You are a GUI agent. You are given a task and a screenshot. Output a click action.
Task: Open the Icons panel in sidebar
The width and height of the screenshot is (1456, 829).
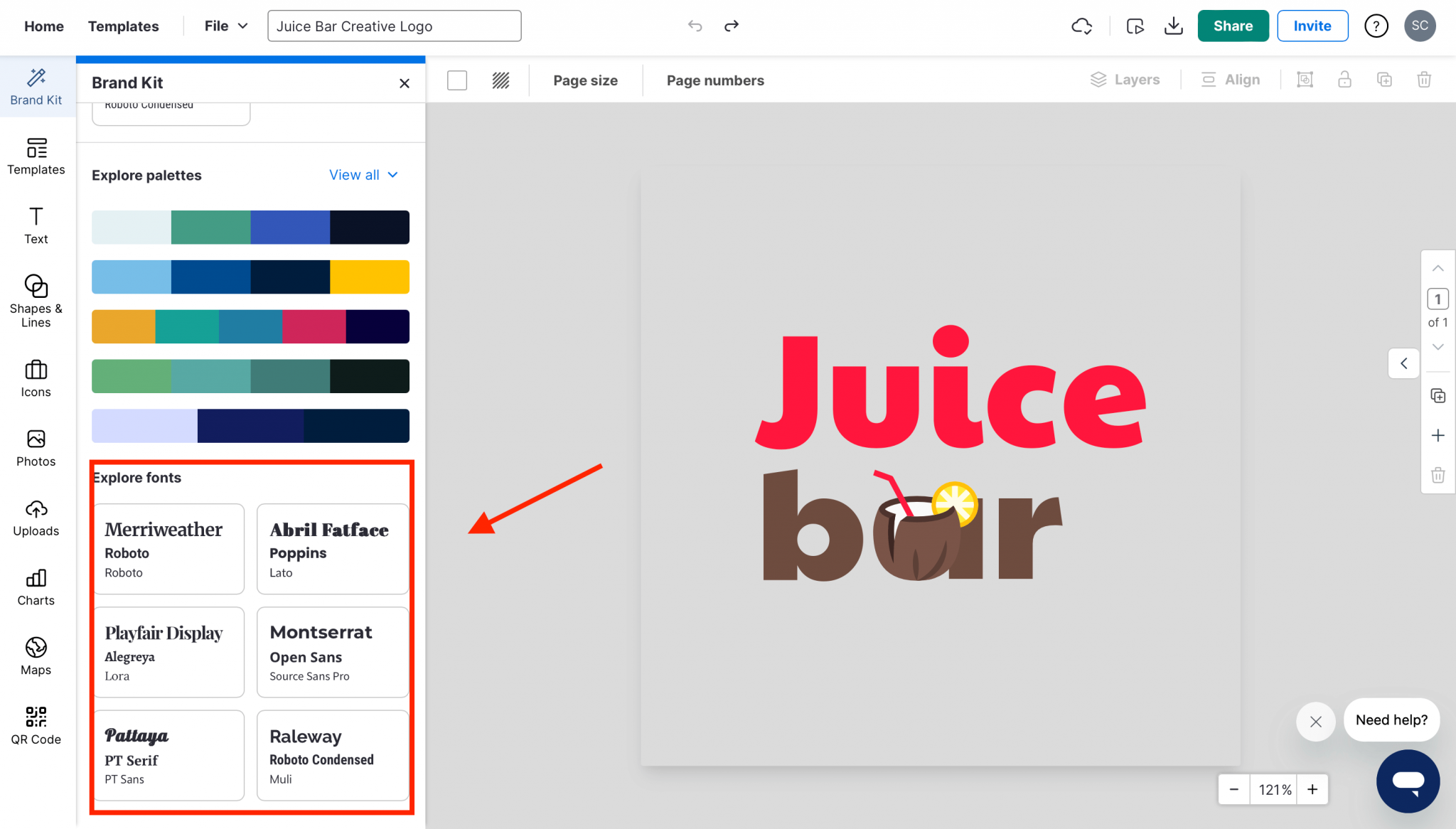(x=36, y=377)
